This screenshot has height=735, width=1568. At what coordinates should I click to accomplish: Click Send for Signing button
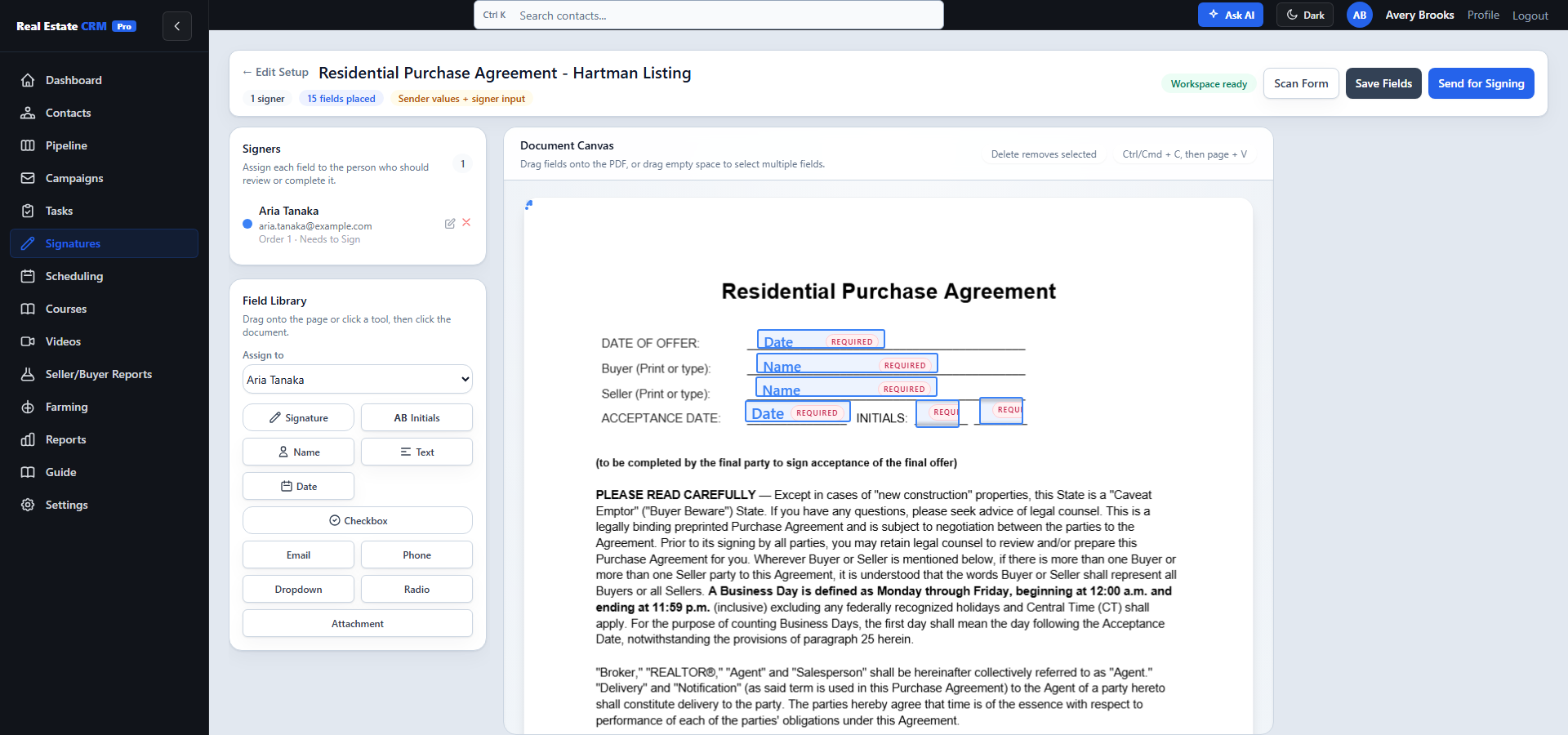[x=1481, y=83]
